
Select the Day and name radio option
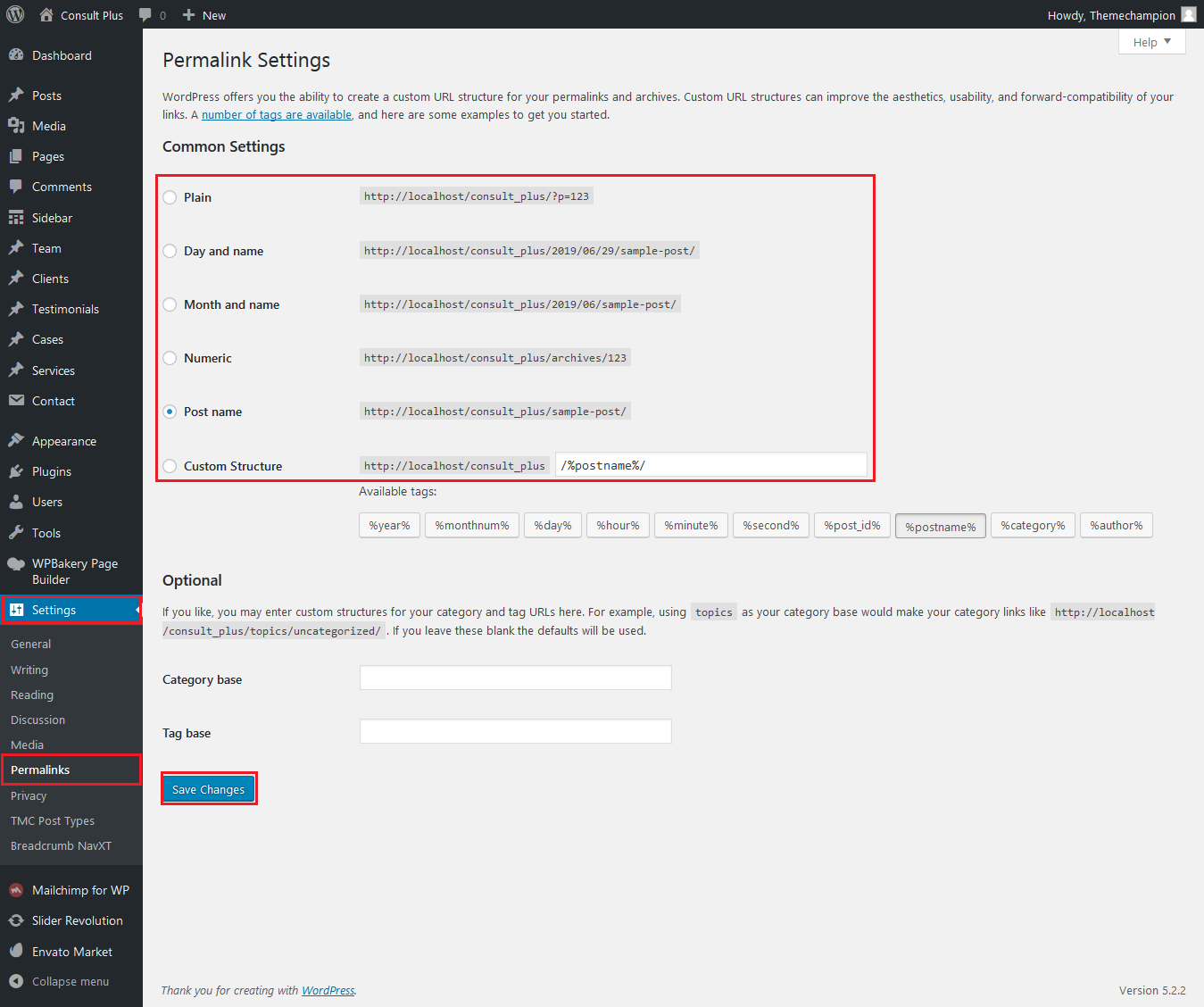coord(170,251)
